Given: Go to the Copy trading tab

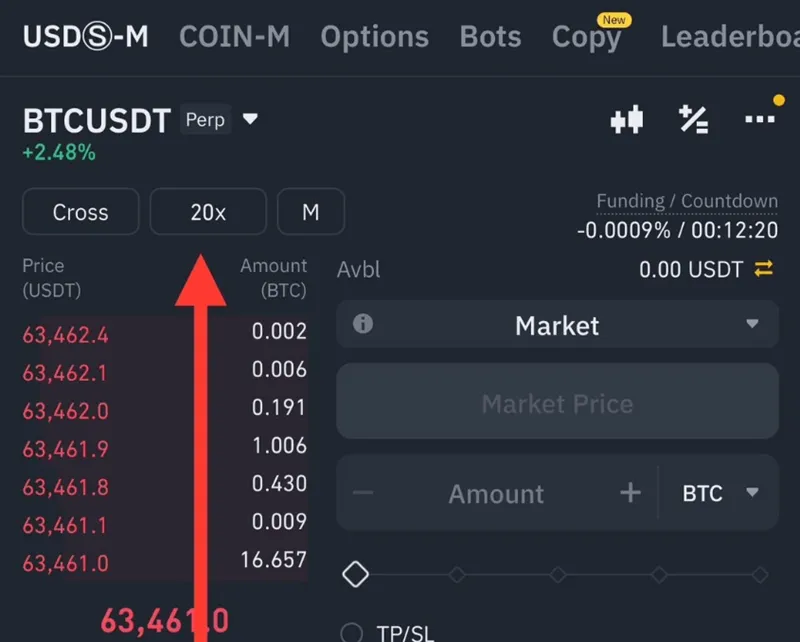Looking at the screenshot, I should coord(586,37).
